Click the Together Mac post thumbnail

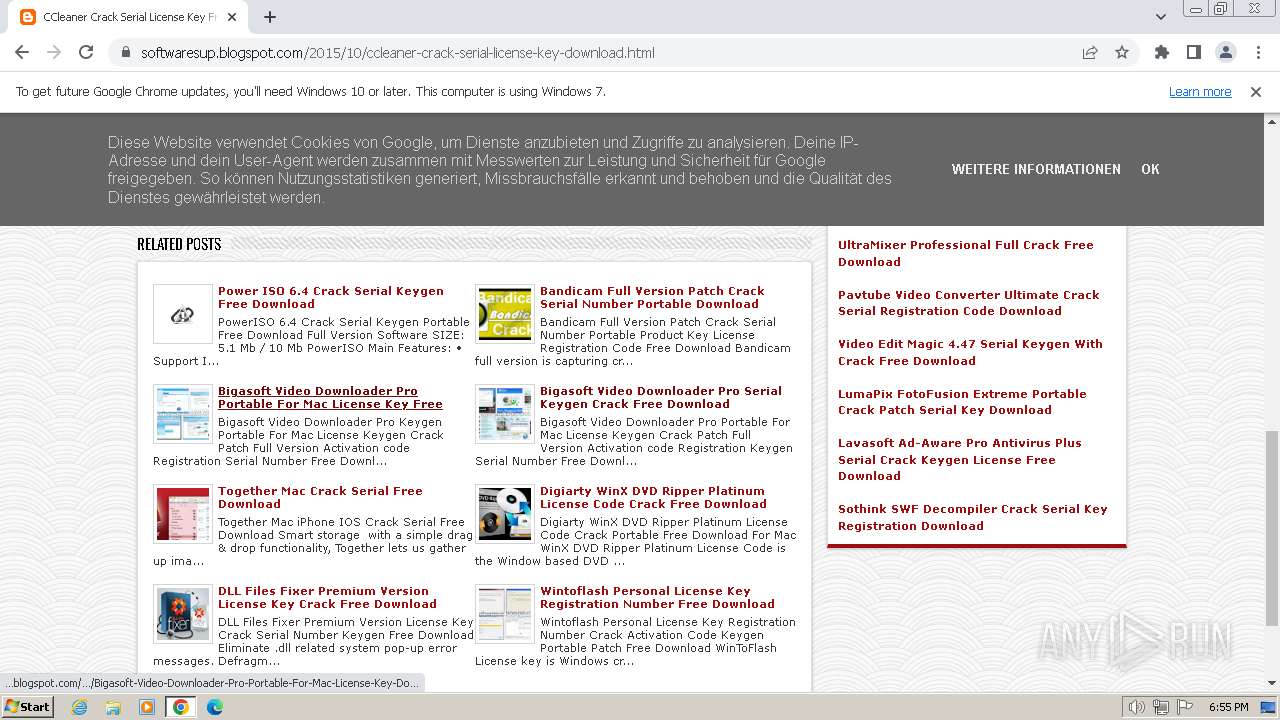183,514
